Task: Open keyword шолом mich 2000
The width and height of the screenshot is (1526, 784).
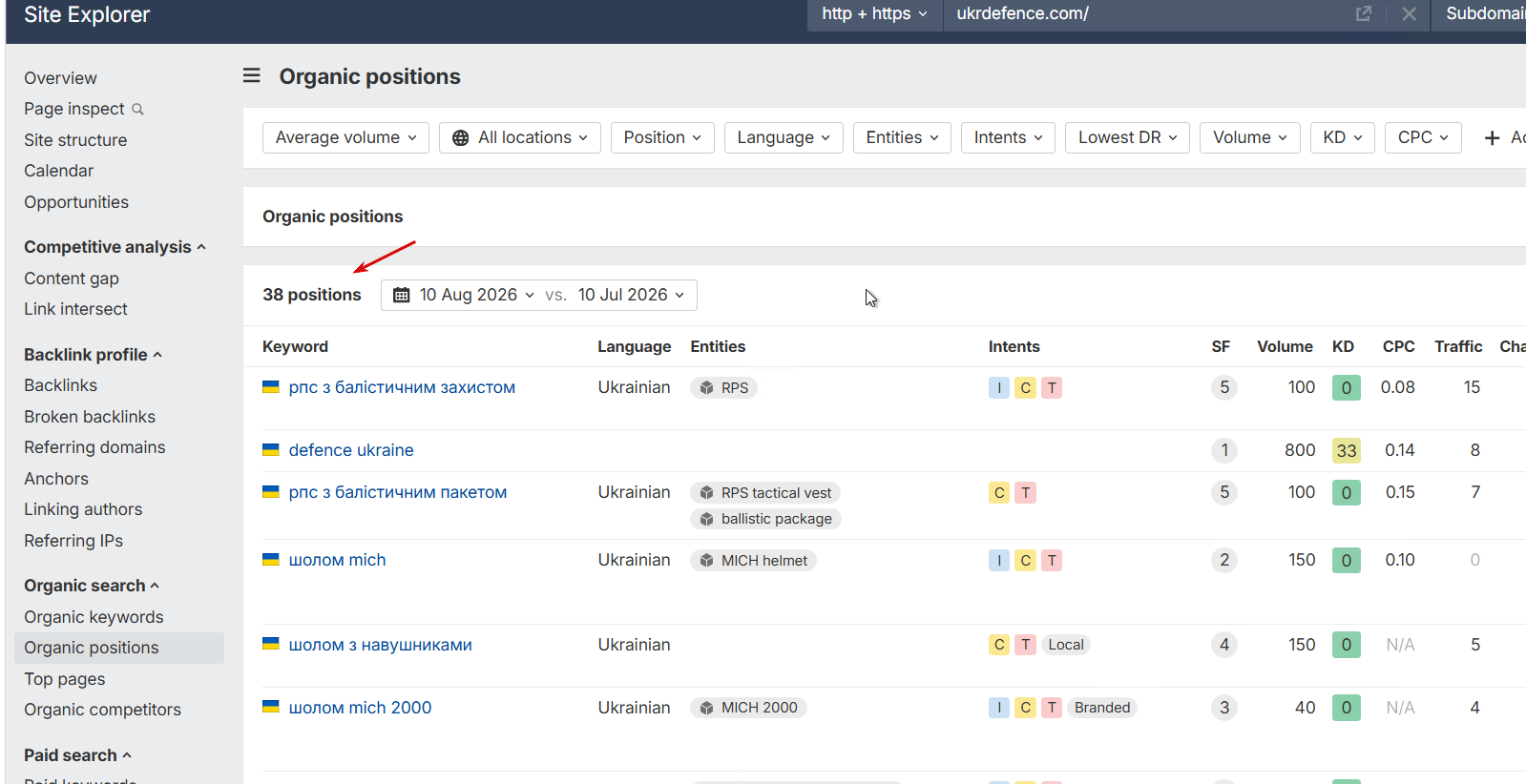Action: [x=361, y=708]
